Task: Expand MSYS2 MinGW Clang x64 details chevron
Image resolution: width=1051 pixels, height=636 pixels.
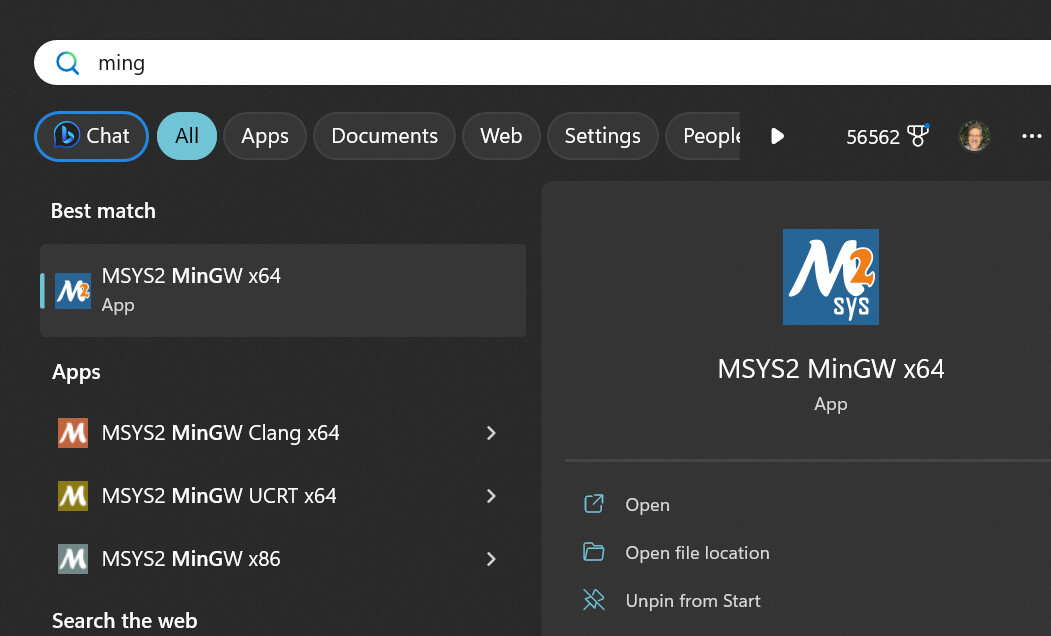Action: point(491,433)
